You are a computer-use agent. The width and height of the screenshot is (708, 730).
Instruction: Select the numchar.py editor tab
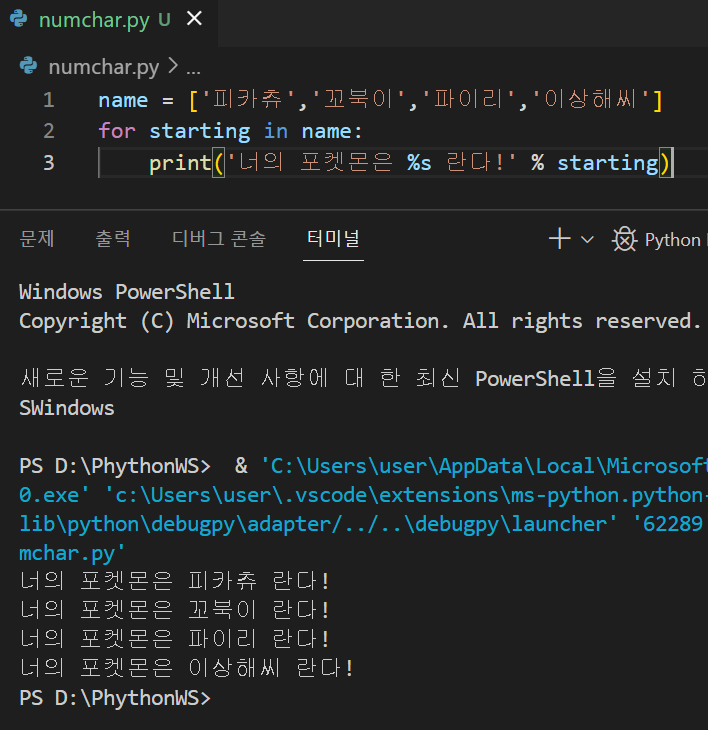click(x=108, y=21)
